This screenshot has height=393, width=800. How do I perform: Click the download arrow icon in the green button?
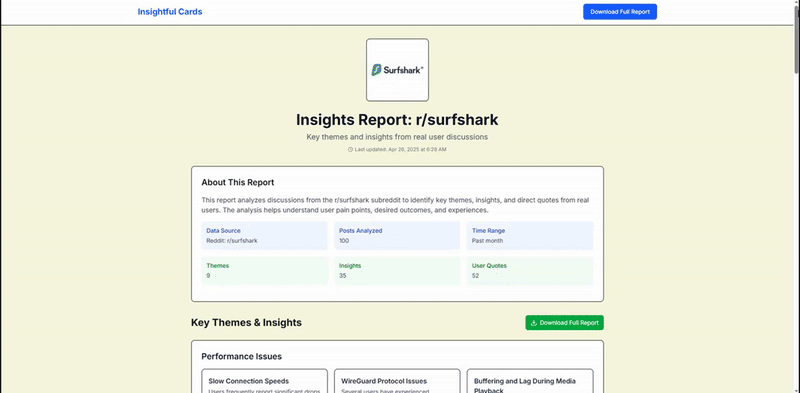(534, 323)
